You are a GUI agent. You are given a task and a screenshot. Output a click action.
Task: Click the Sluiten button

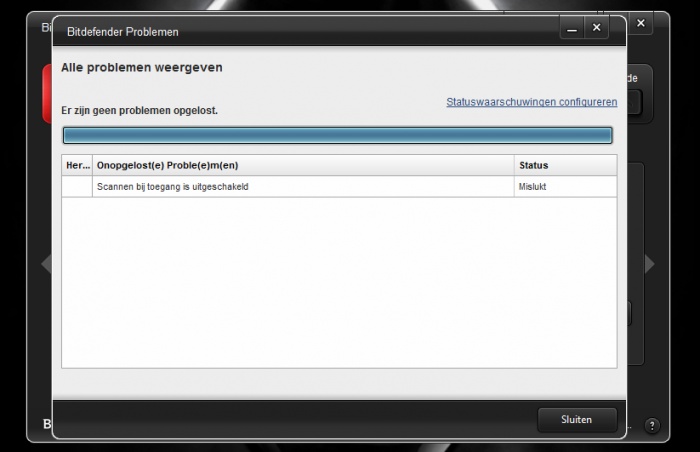(x=577, y=420)
